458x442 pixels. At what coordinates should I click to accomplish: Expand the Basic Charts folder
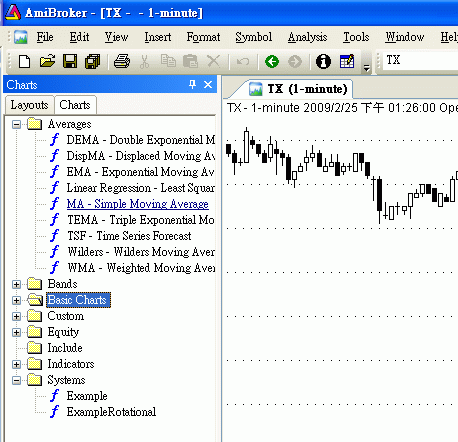pos(16,300)
